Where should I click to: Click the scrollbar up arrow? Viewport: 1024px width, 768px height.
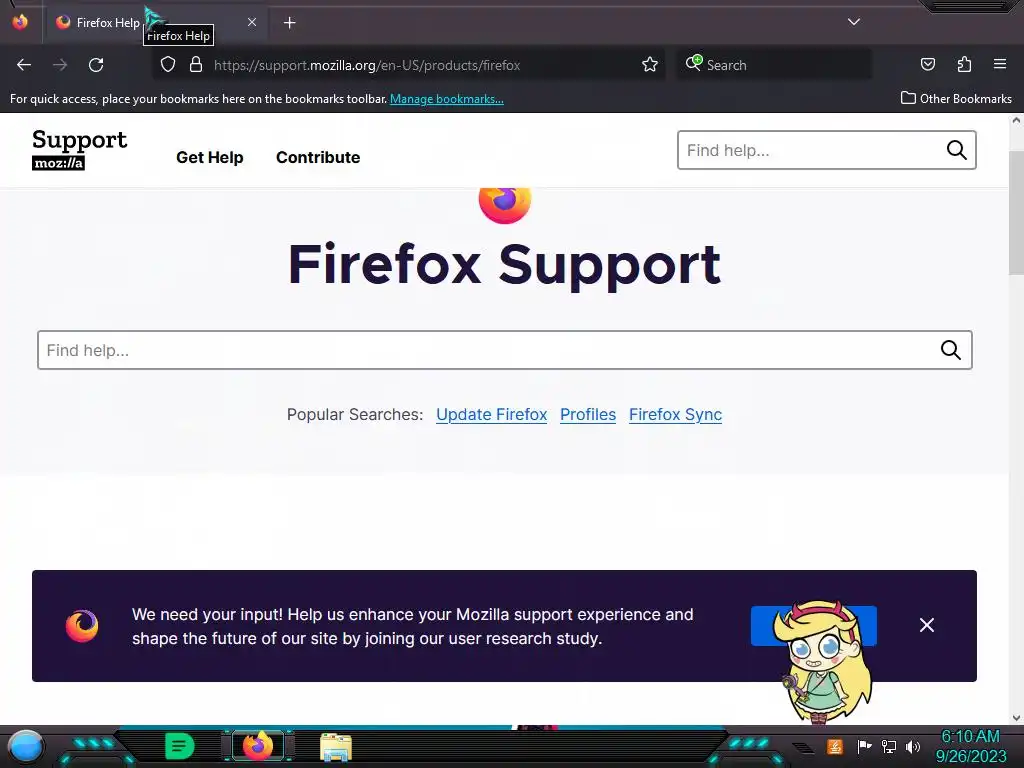(x=1016, y=120)
